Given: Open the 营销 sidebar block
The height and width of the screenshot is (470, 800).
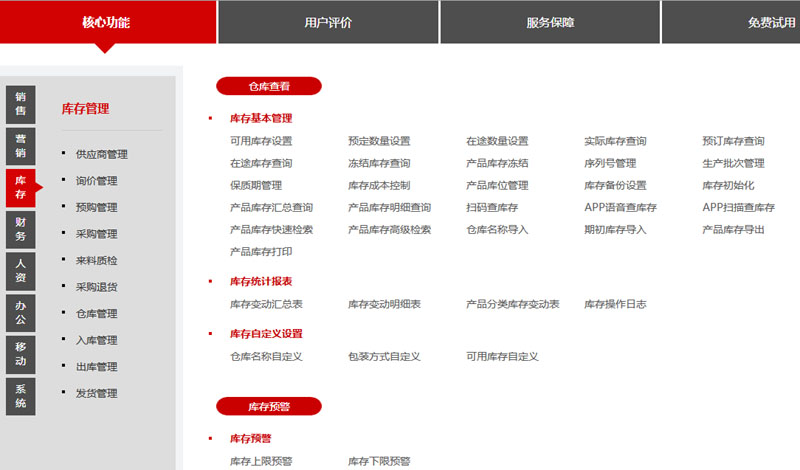Looking at the screenshot, I should click(20, 146).
